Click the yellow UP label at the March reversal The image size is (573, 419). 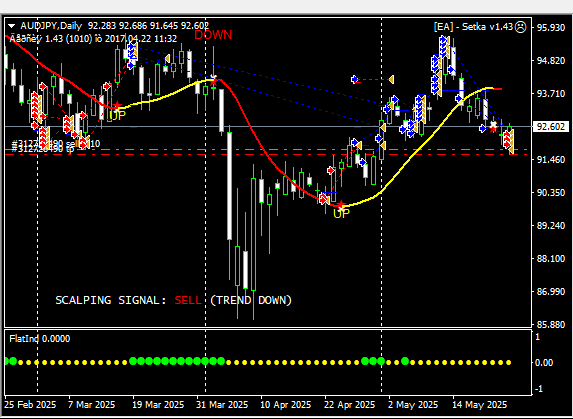[x=117, y=115]
